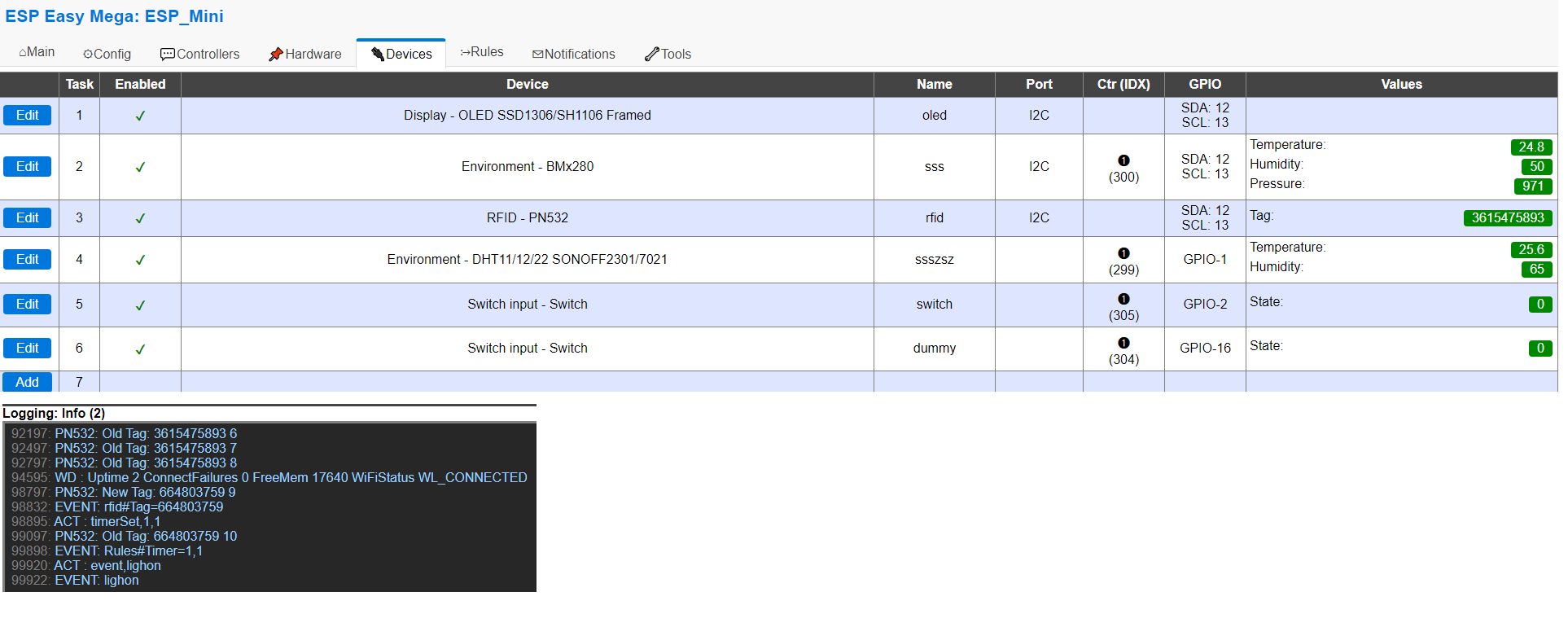Click the enabled checkmark for task 1
This screenshot has height=636, width=1568.
click(140, 116)
